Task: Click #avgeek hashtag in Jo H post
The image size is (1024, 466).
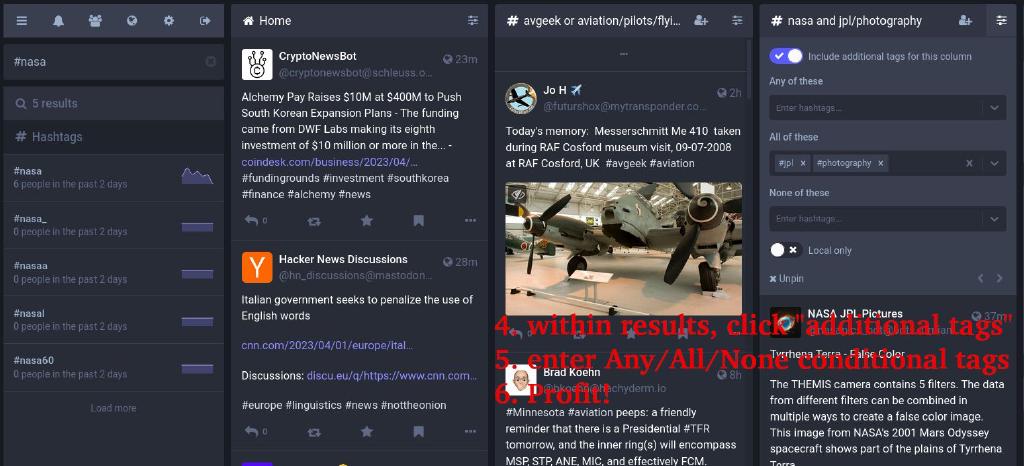Action: (x=626, y=163)
